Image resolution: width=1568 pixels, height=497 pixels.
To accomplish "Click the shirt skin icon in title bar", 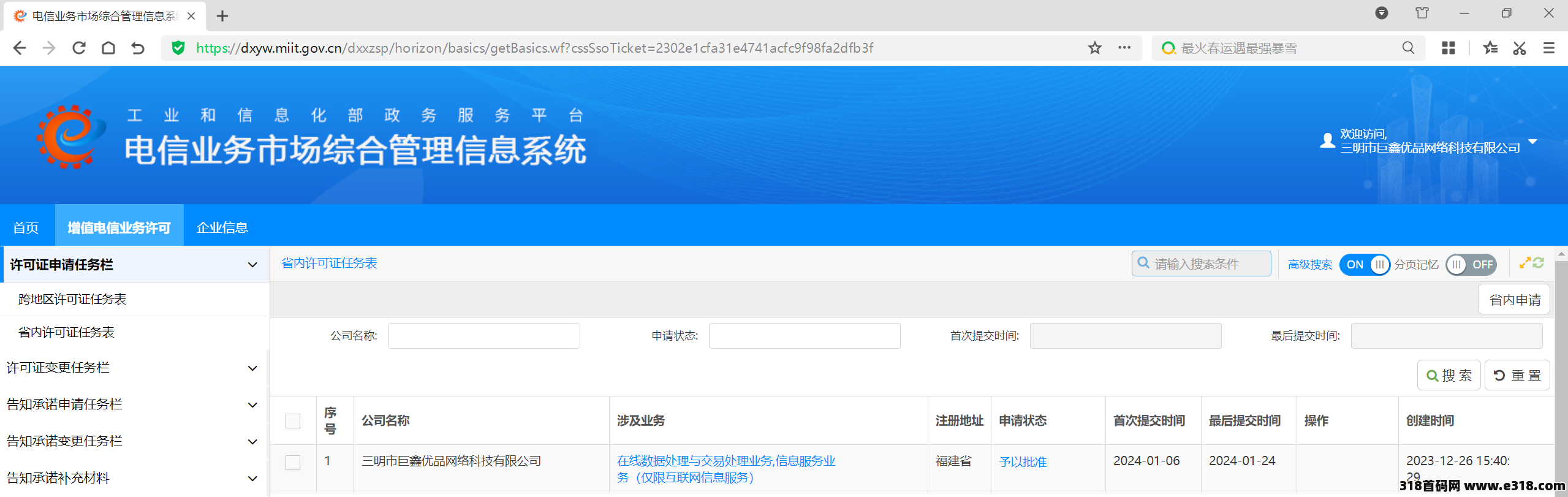I will [1422, 13].
